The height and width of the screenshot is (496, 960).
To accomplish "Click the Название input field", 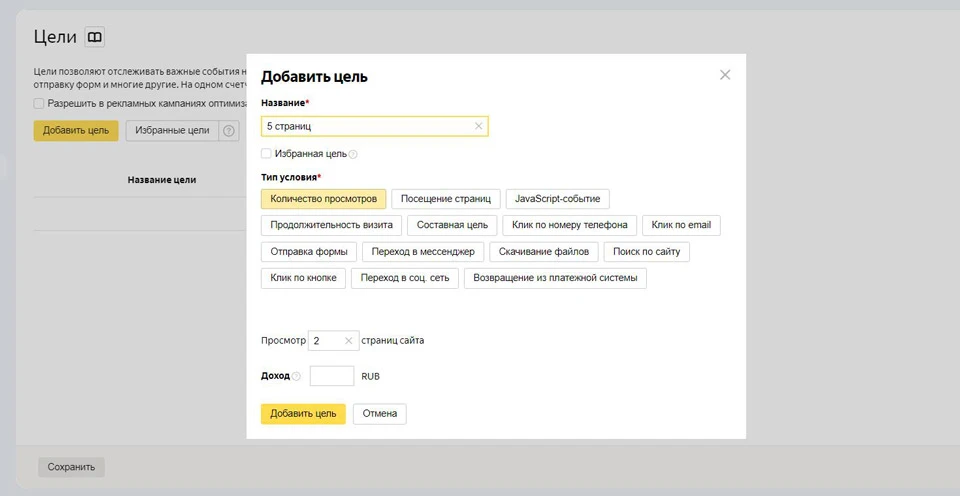I will pyautogui.click(x=375, y=126).
